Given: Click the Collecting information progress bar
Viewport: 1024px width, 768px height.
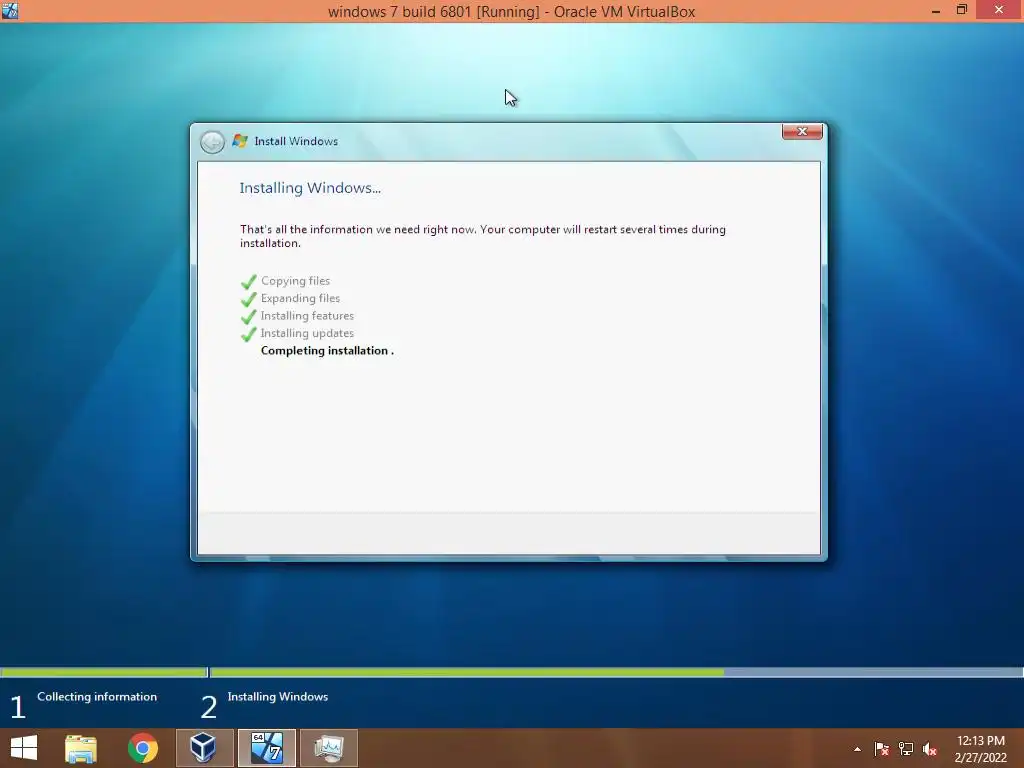Looking at the screenshot, I should click(x=103, y=672).
